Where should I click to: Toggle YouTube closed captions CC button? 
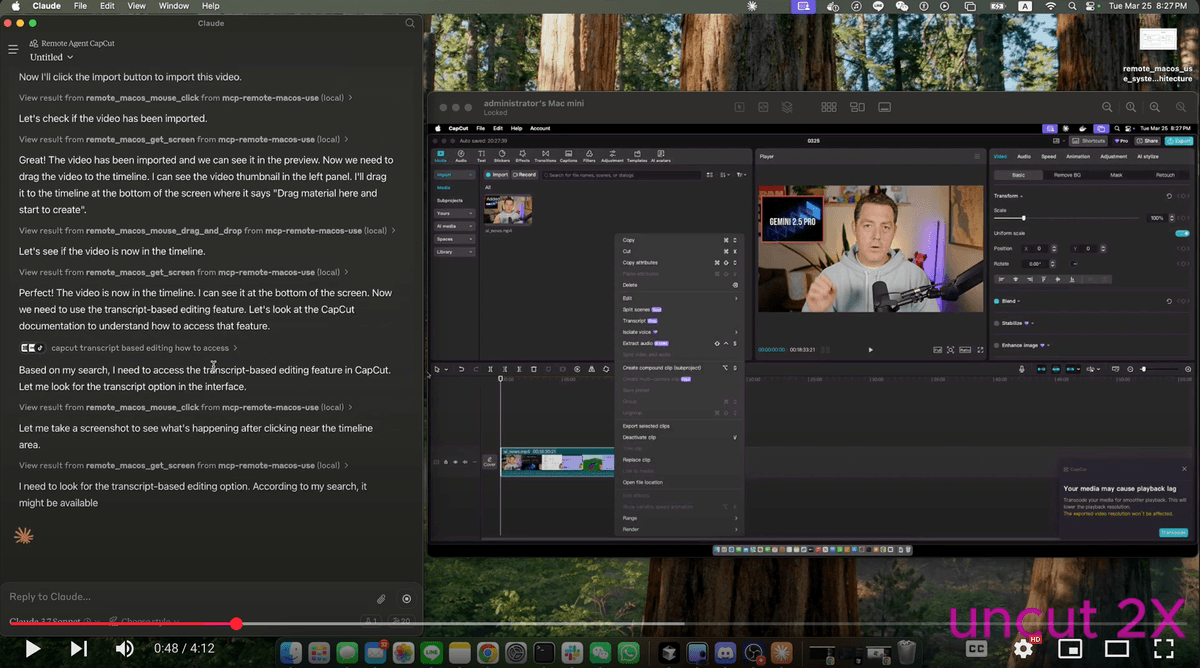click(976, 649)
